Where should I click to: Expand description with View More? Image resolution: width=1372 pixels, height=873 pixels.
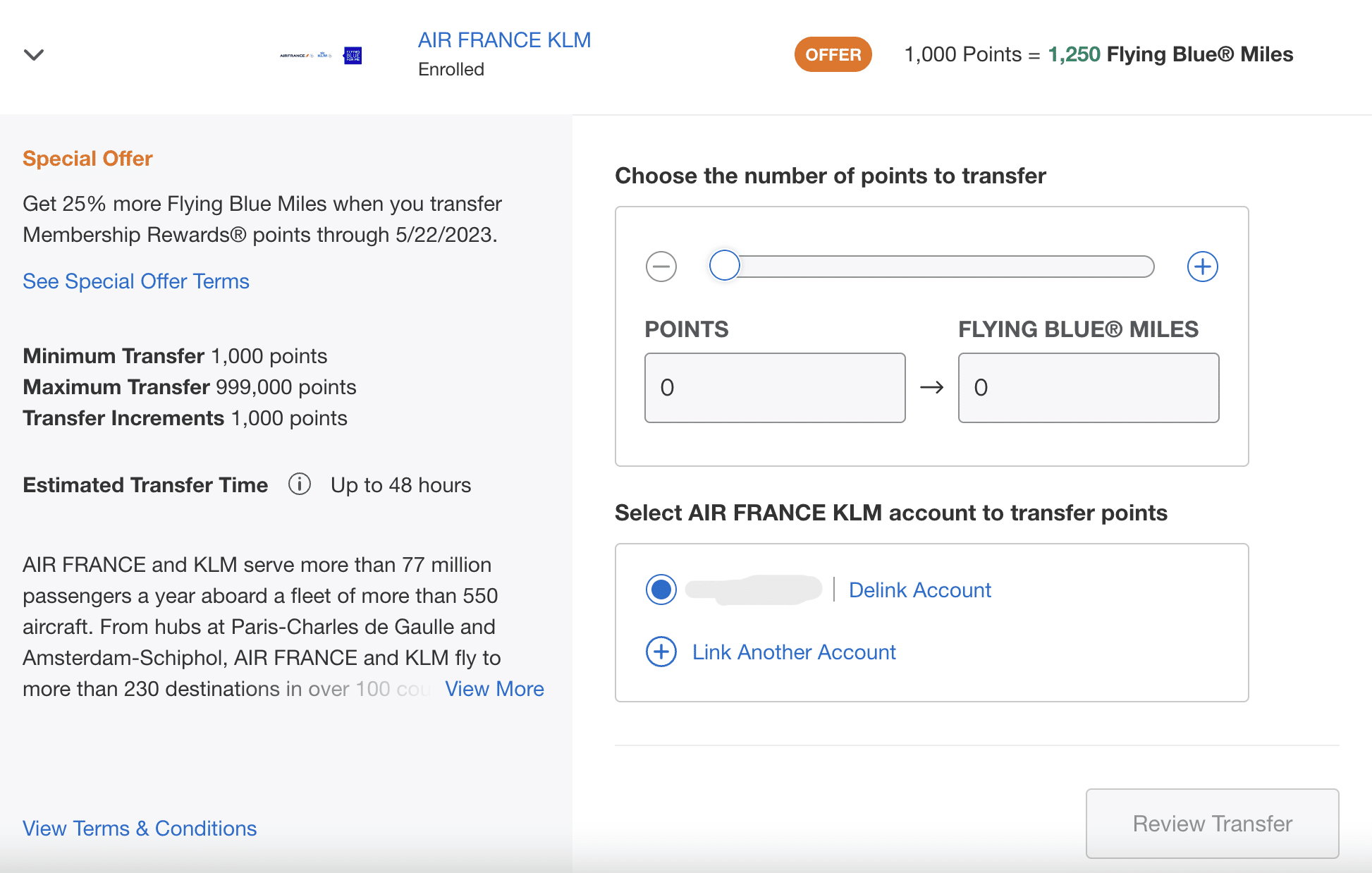(494, 689)
